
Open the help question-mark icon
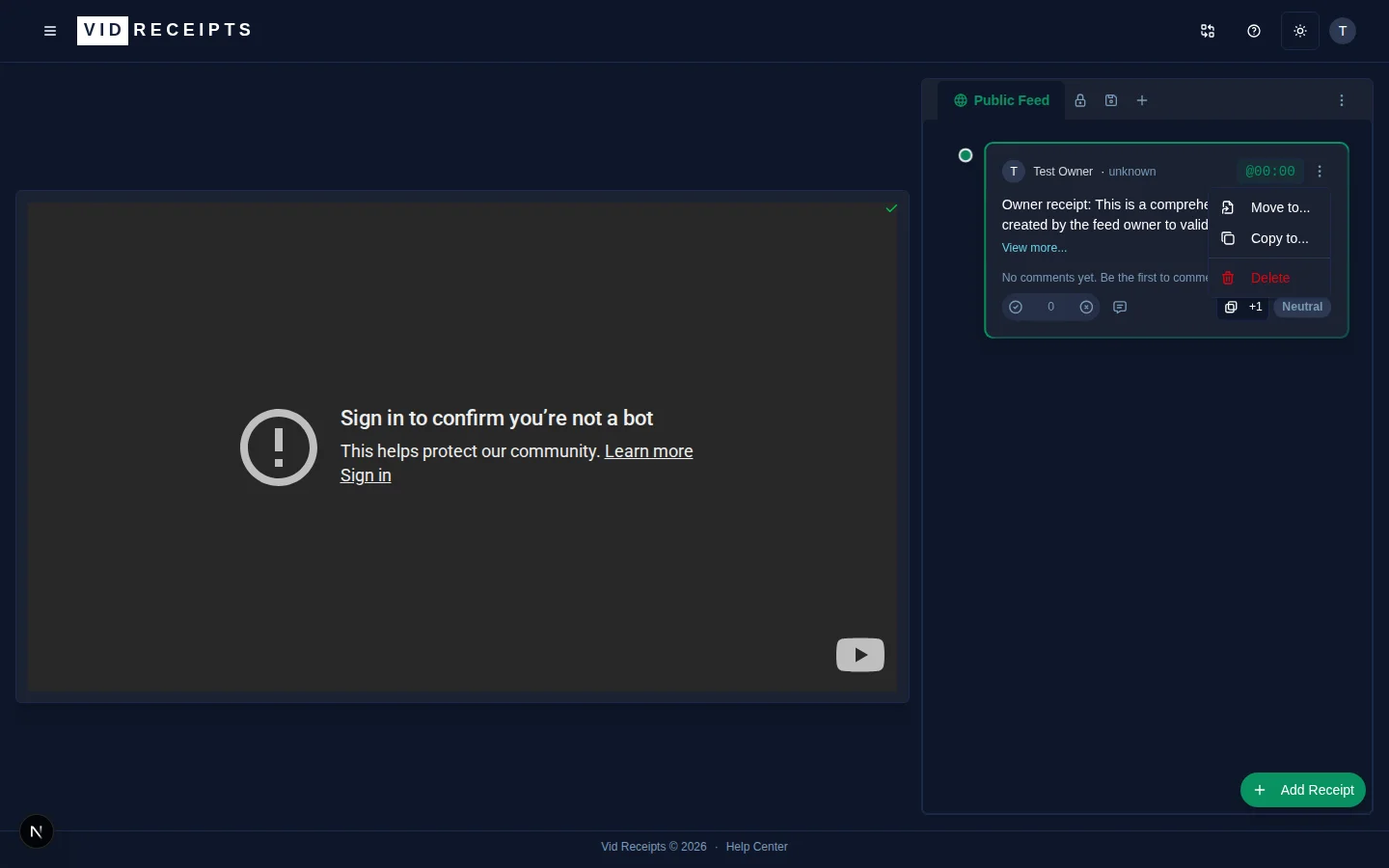tap(1254, 31)
